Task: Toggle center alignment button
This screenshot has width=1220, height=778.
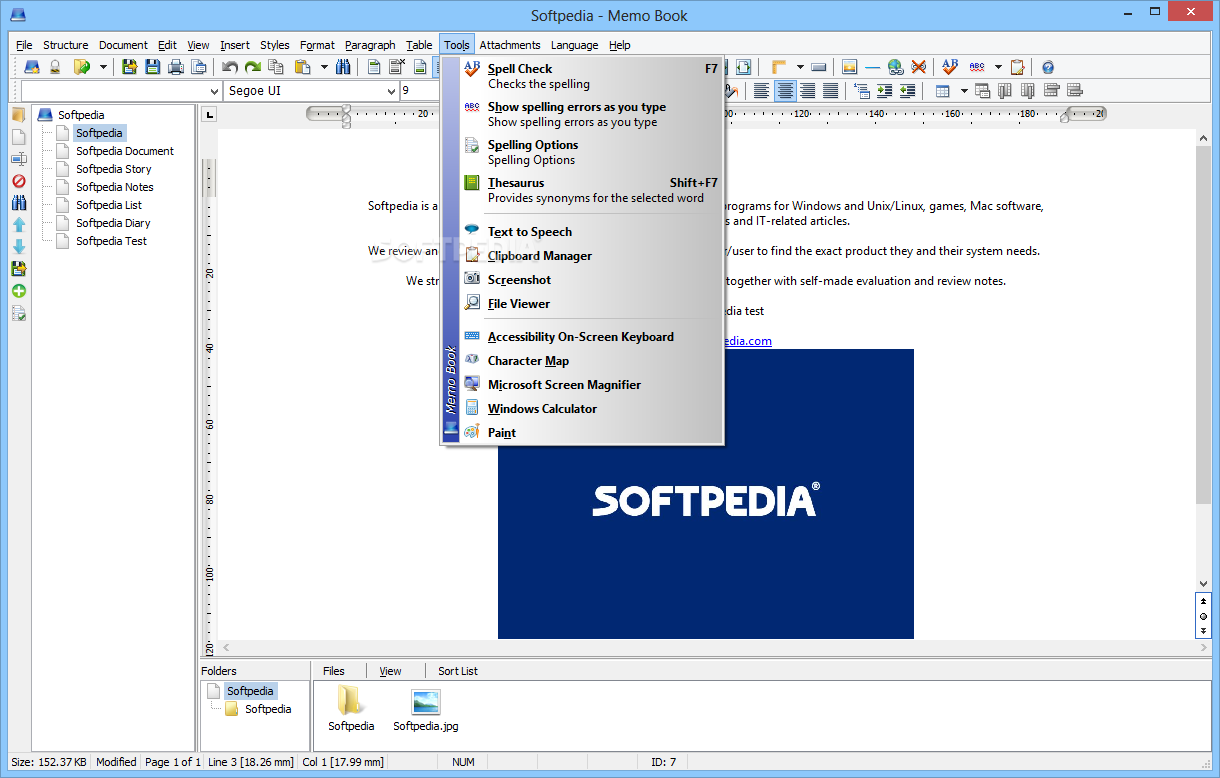Action: [x=785, y=91]
